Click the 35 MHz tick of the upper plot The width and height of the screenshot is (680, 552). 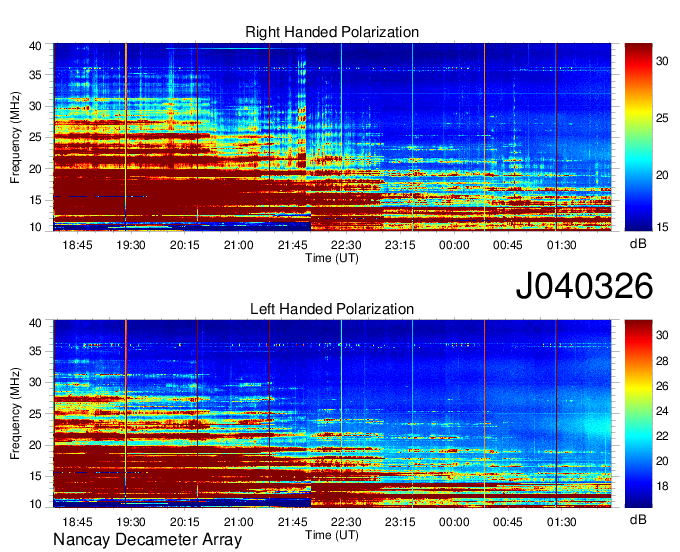point(35,75)
